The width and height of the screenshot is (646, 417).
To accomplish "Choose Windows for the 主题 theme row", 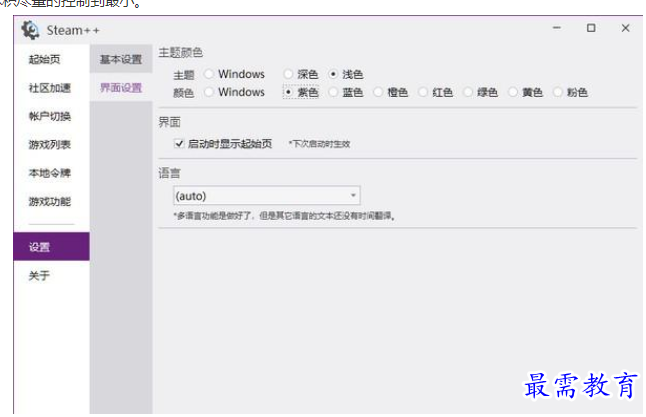I will point(235,74).
